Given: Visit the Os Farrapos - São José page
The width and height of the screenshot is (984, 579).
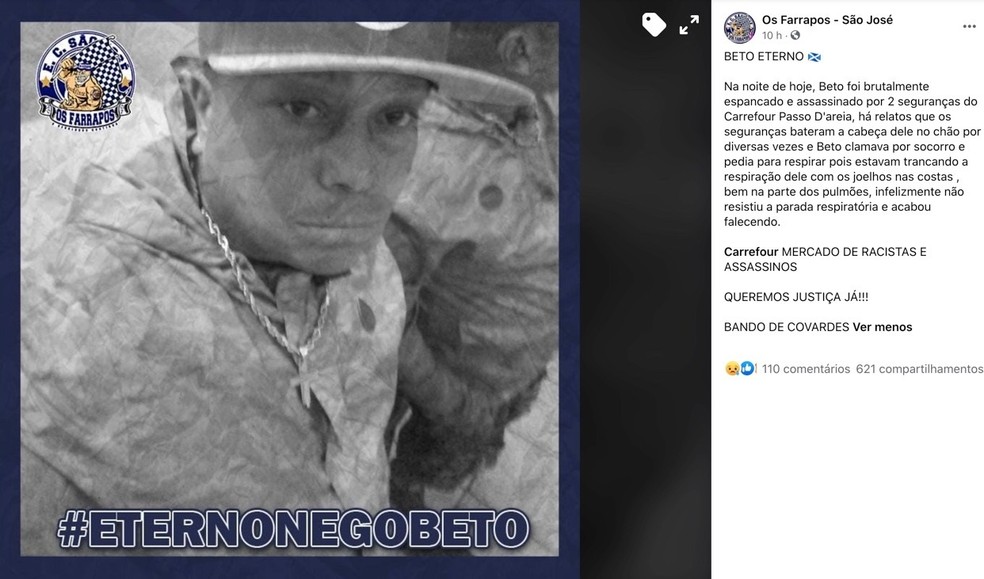Looking at the screenshot, I should click(x=827, y=19).
